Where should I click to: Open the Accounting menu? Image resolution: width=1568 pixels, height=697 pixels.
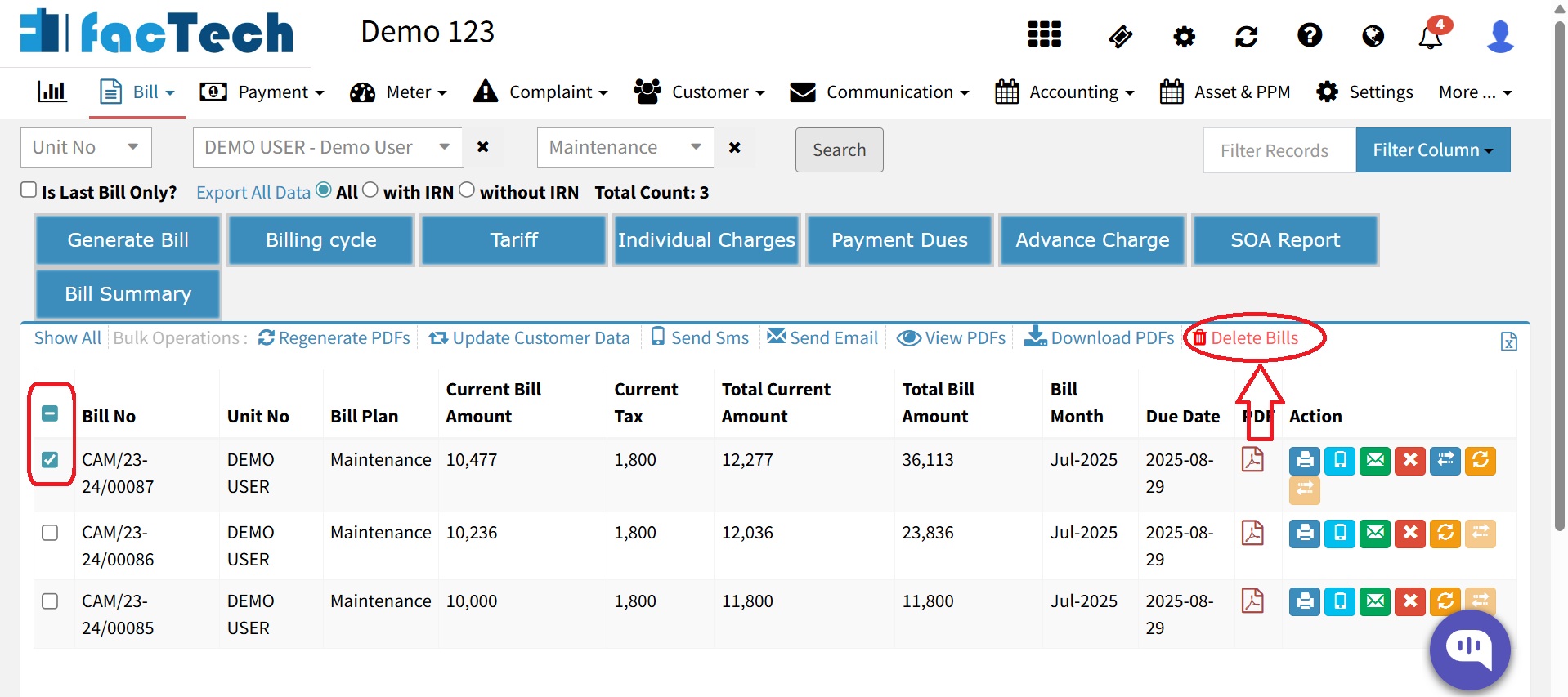tap(1064, 92)
